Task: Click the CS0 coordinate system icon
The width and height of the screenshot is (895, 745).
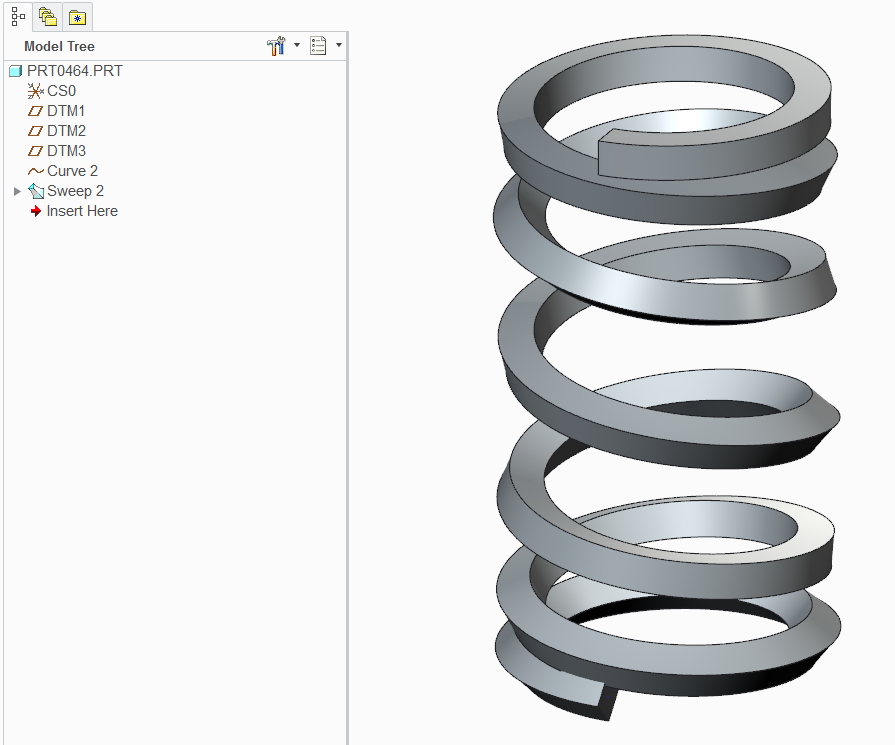Action: 35,91
